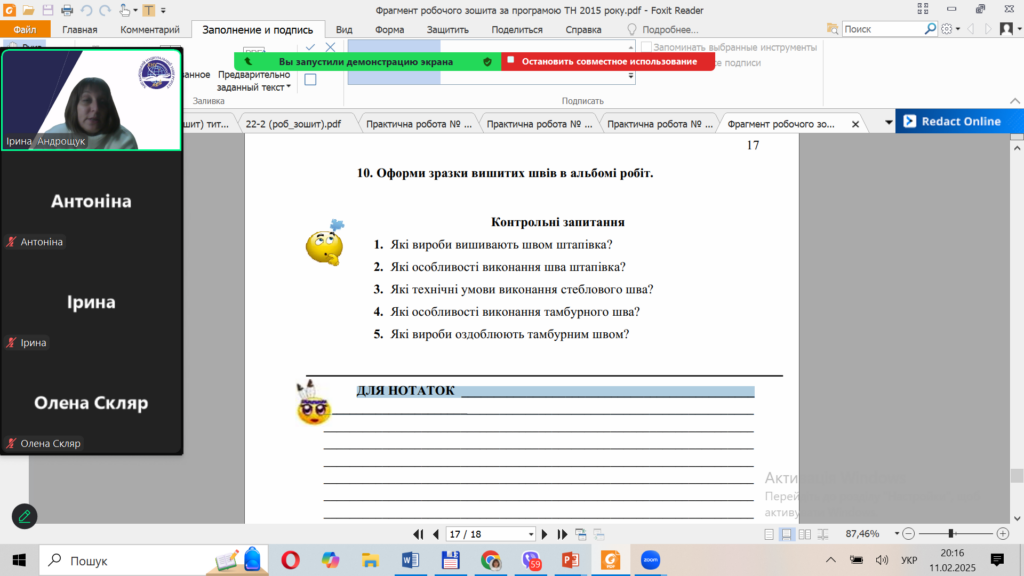This screenshot has height=576, width=1024.
Task: Click the vertical scrollbar down arrow
Action: click(x=1017, y=519)
